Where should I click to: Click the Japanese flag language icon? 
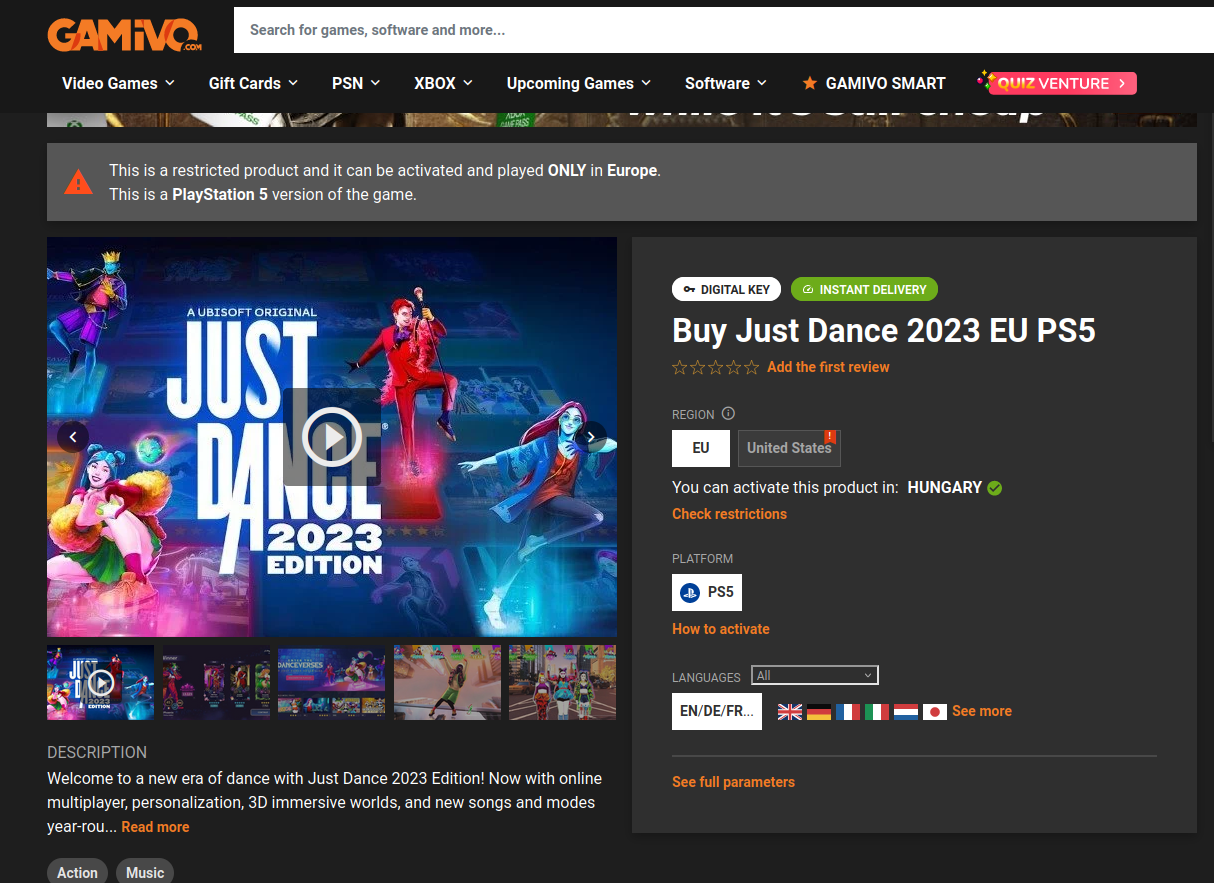[x=935, y=712]
